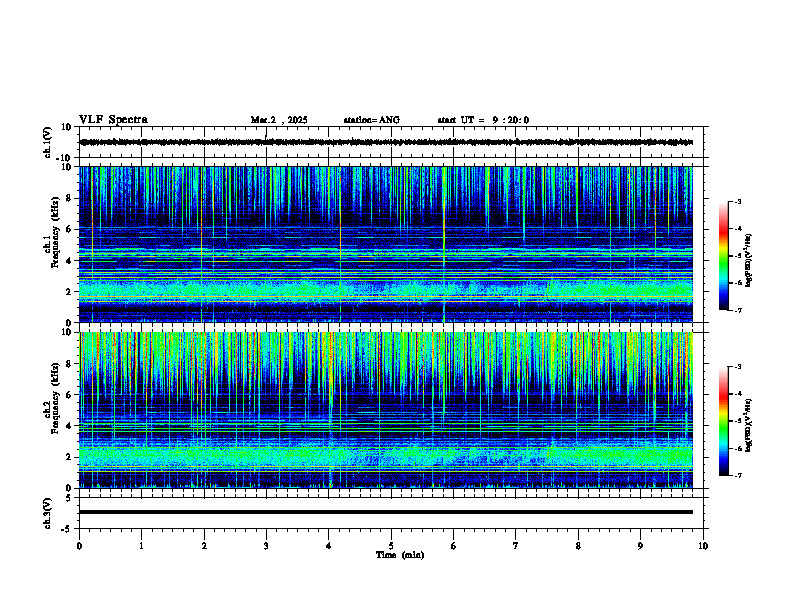Click inside the ch.2 spectrogram panel
The image size is (792, 612).
[x=386, y=410]
